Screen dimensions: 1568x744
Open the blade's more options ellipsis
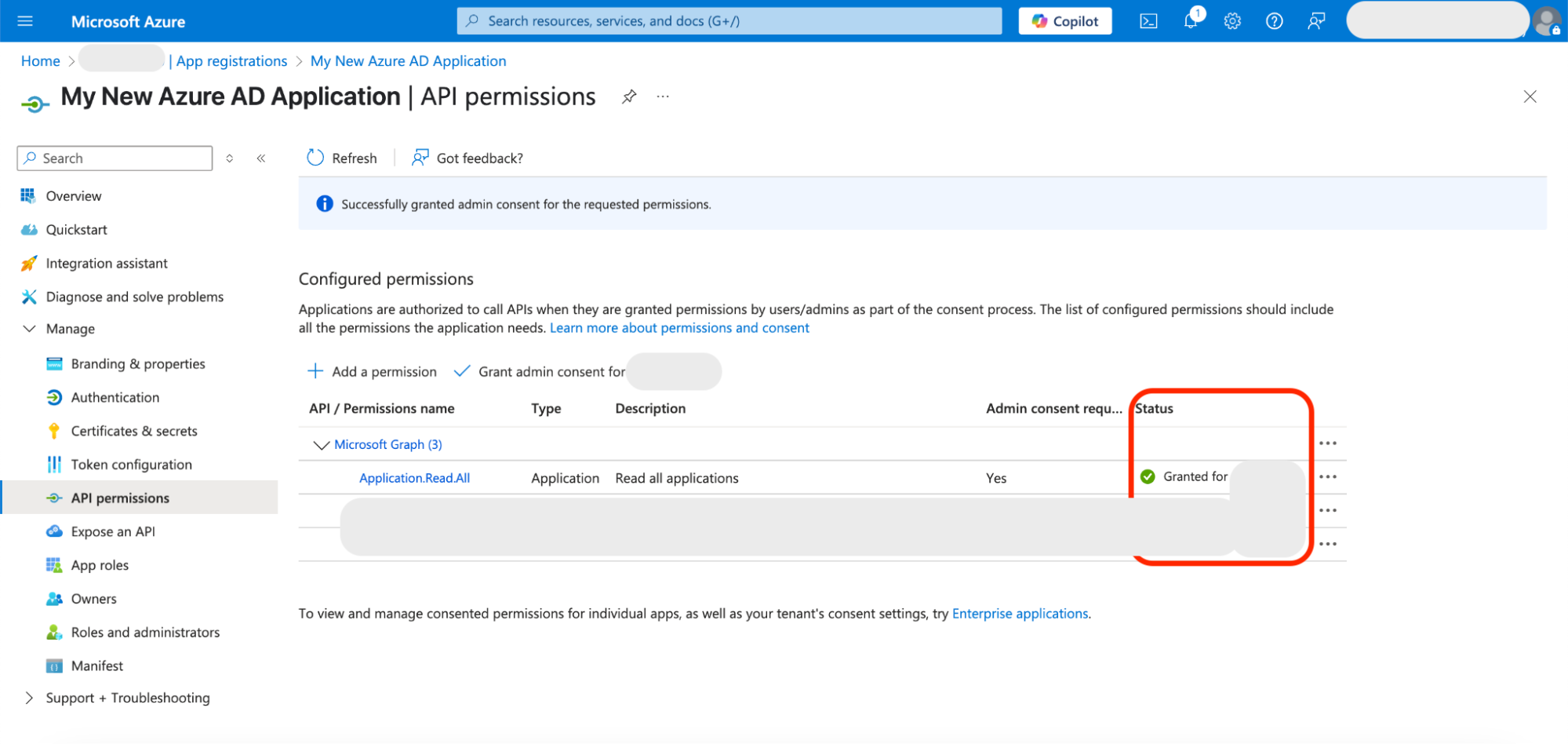point(663,97)
